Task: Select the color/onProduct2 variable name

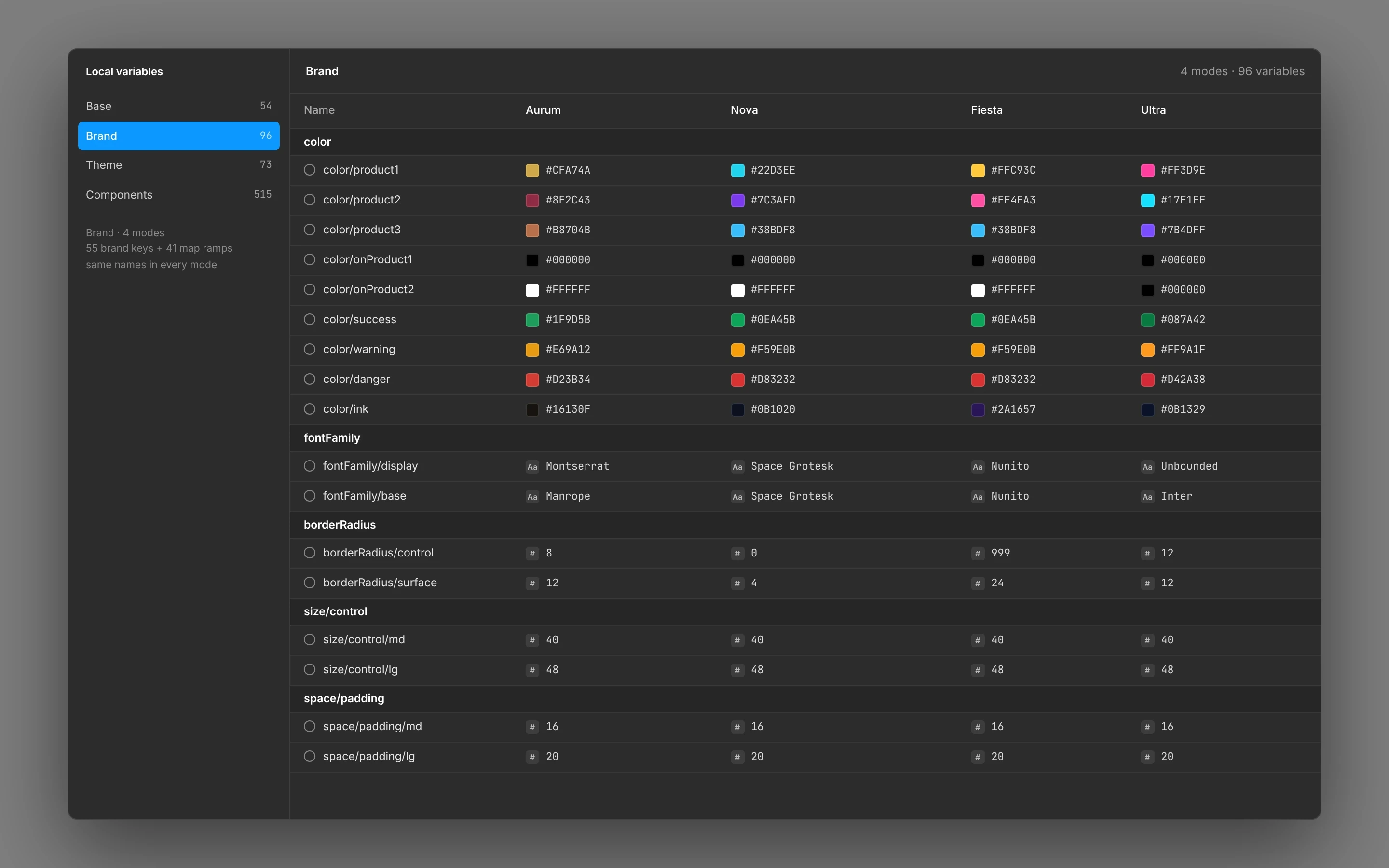Action: [368, 289]
